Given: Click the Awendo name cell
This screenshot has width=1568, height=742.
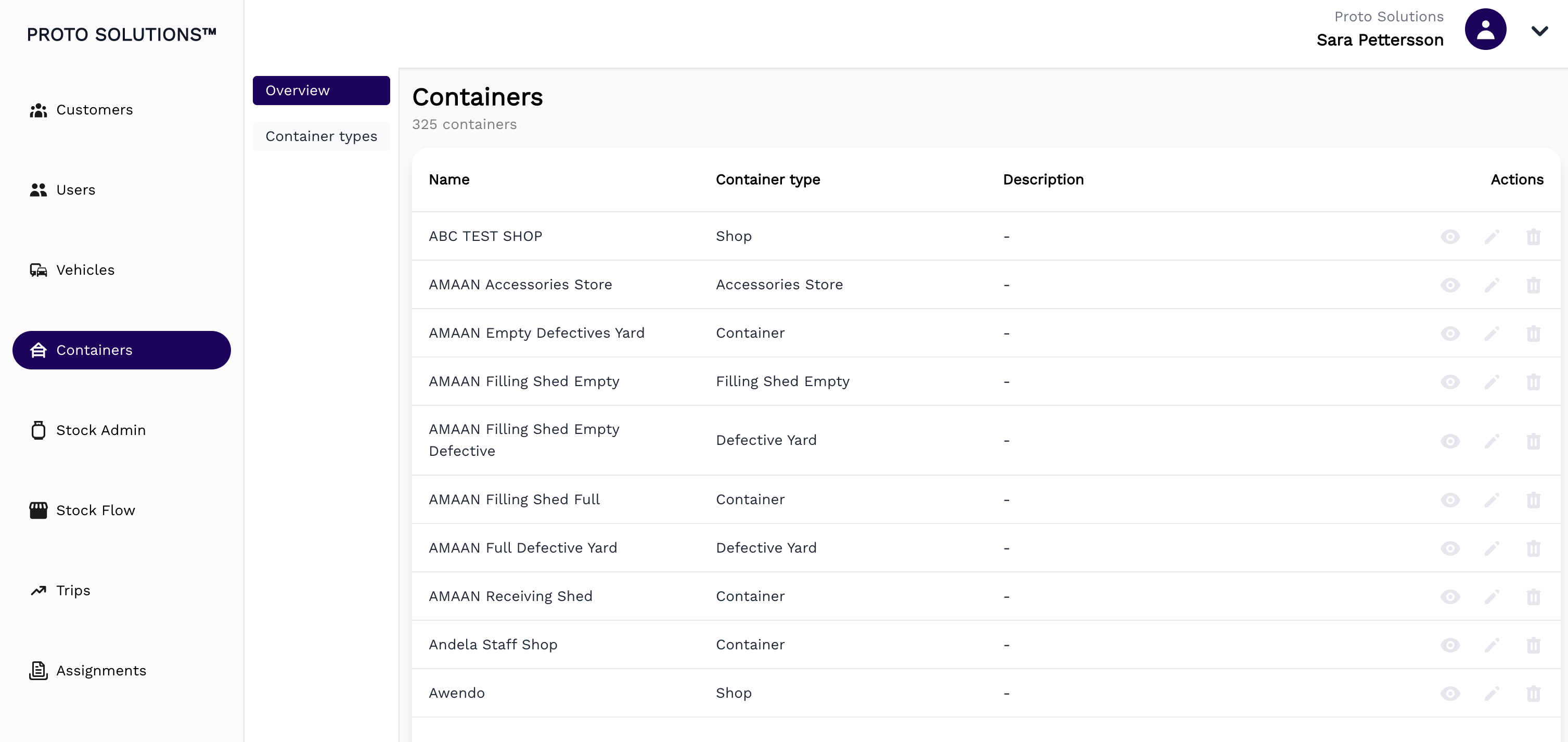Looking at the screenshot, I should point(457,693).
